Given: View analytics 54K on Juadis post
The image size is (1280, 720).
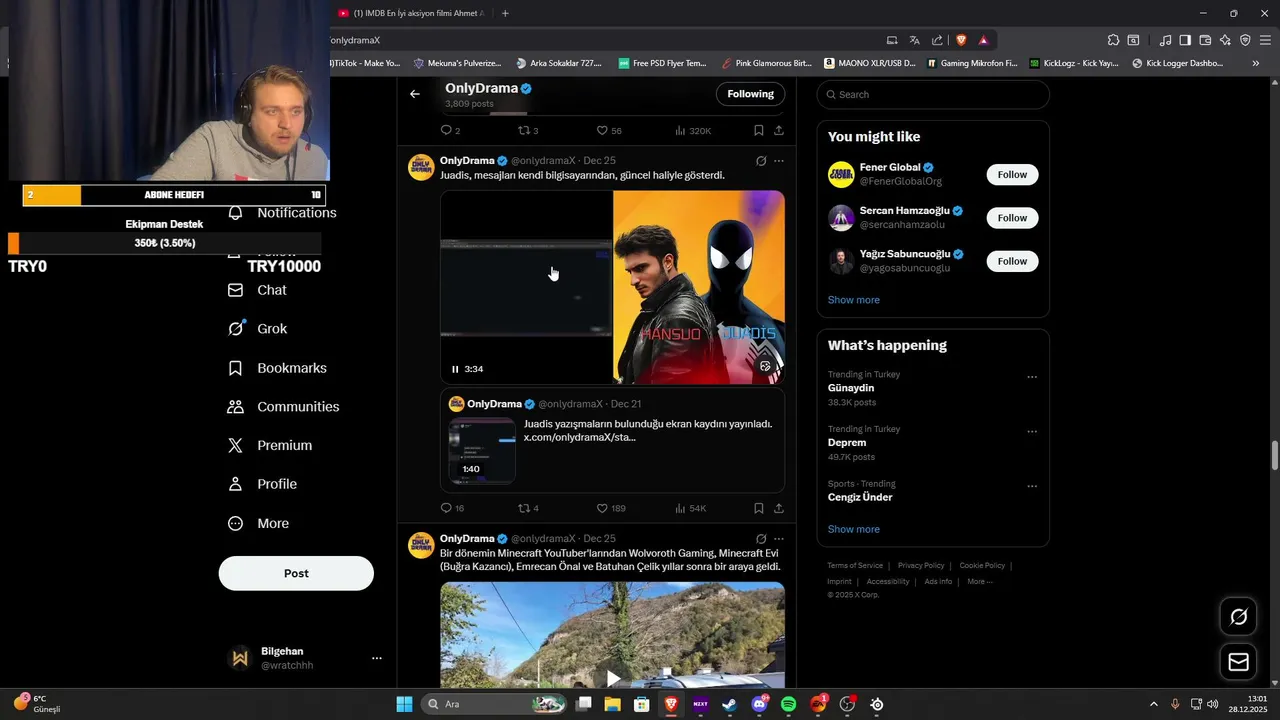Looking at the screenshot, I should point(691,508).
